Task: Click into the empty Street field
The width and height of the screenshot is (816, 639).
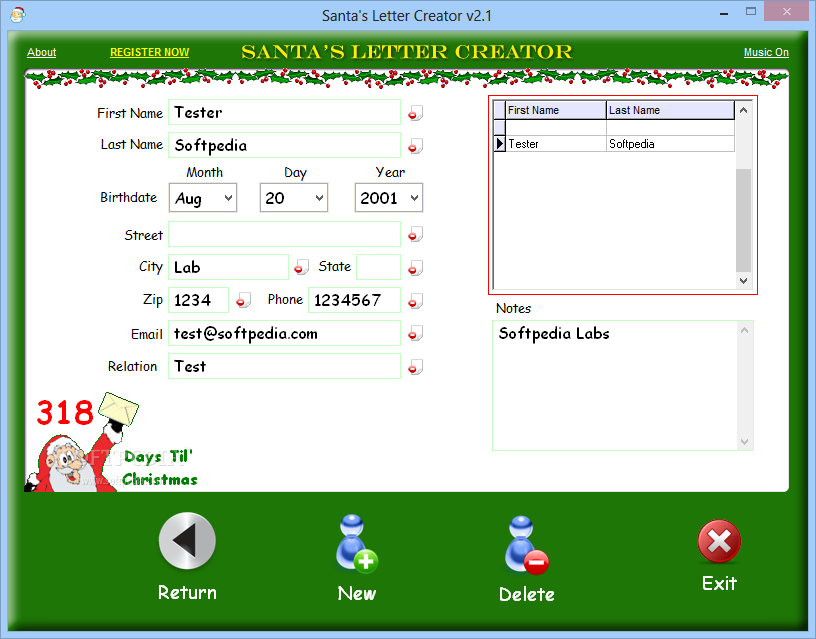Action: tap(284, 234)
